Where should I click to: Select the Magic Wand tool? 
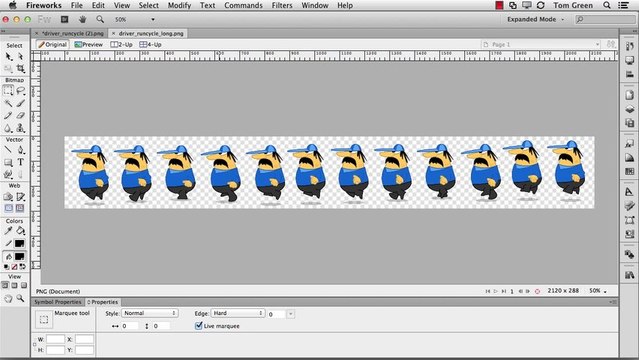coord(9,103)
